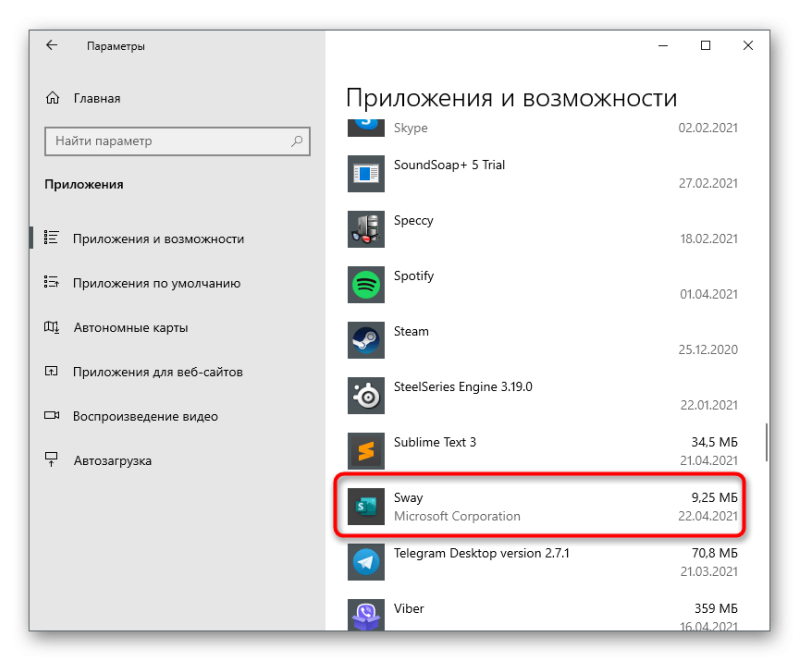The width and height of the screenshot is (800, 661).
Task: Minimize the Параметры window
Action: (663, 45)
